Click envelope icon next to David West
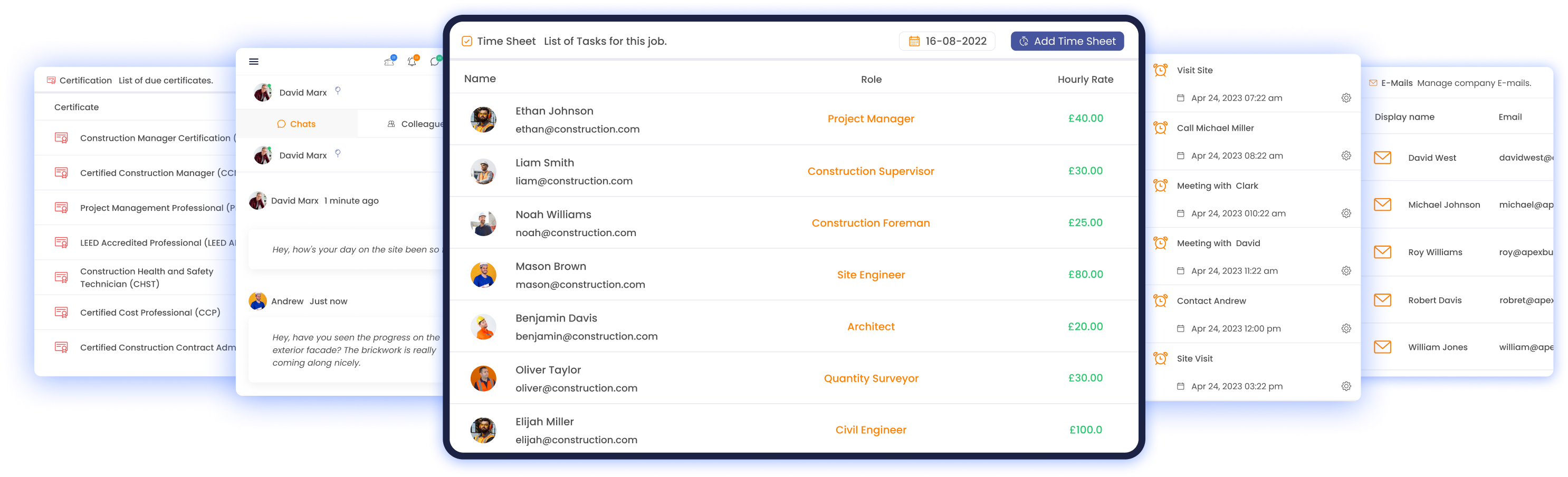The width and height of the screenshot is (1568, 477). pos(1382,158)
